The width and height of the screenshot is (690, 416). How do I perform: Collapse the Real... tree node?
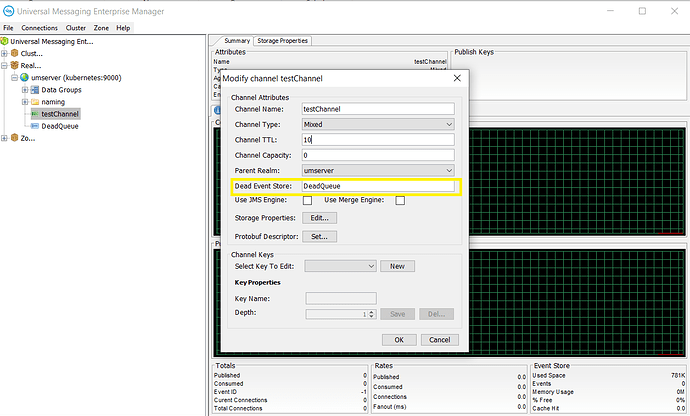pos(4,66)
